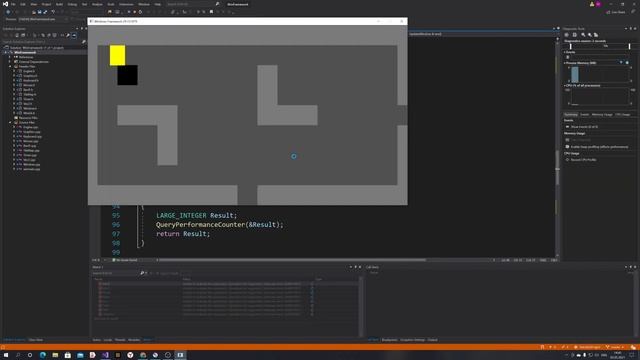The width and height of the screenshot is (640, 360).
Task: Click Zoom In icon in Diagnostic Tools
Action: (x=583, y=35)
